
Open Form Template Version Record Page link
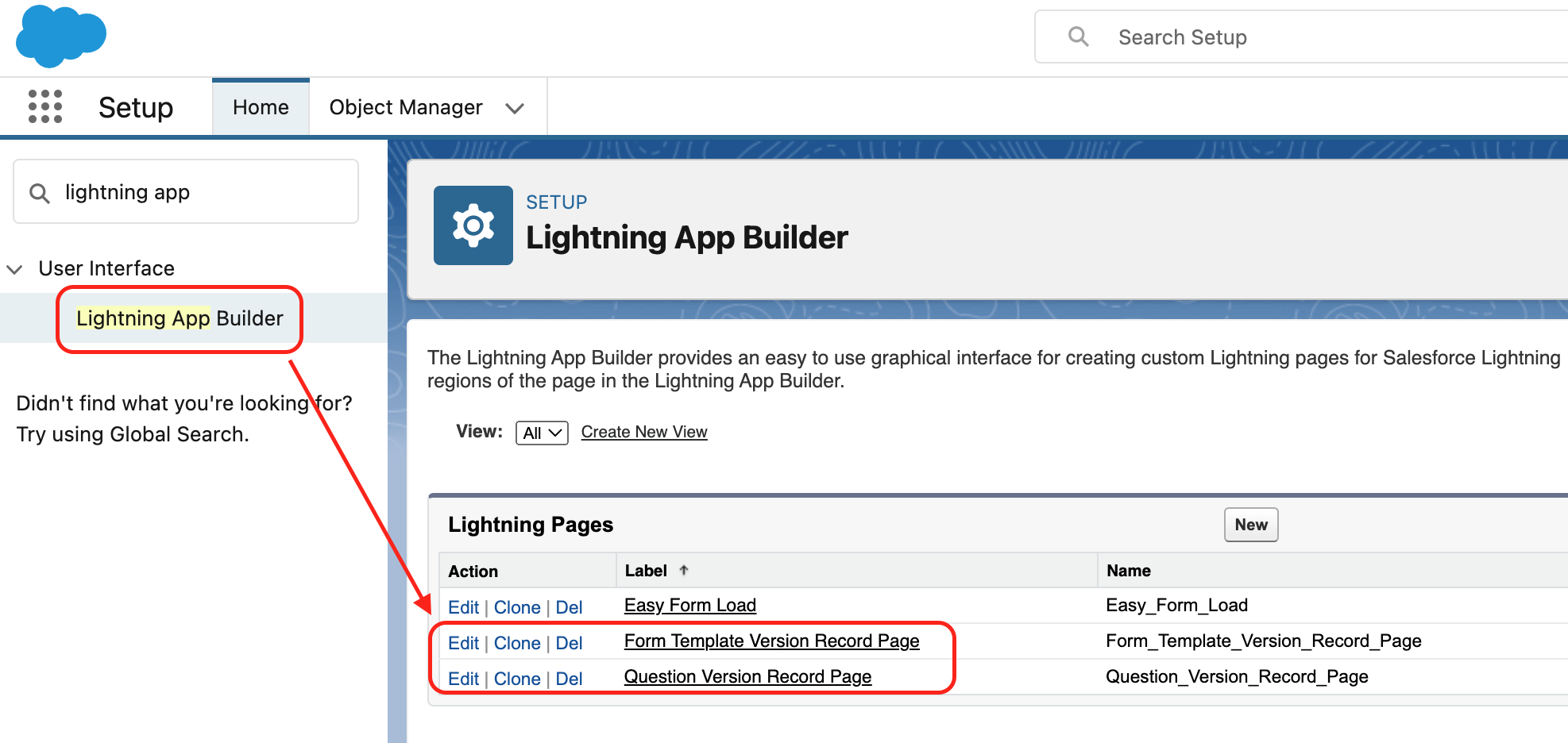coord(772,641)
